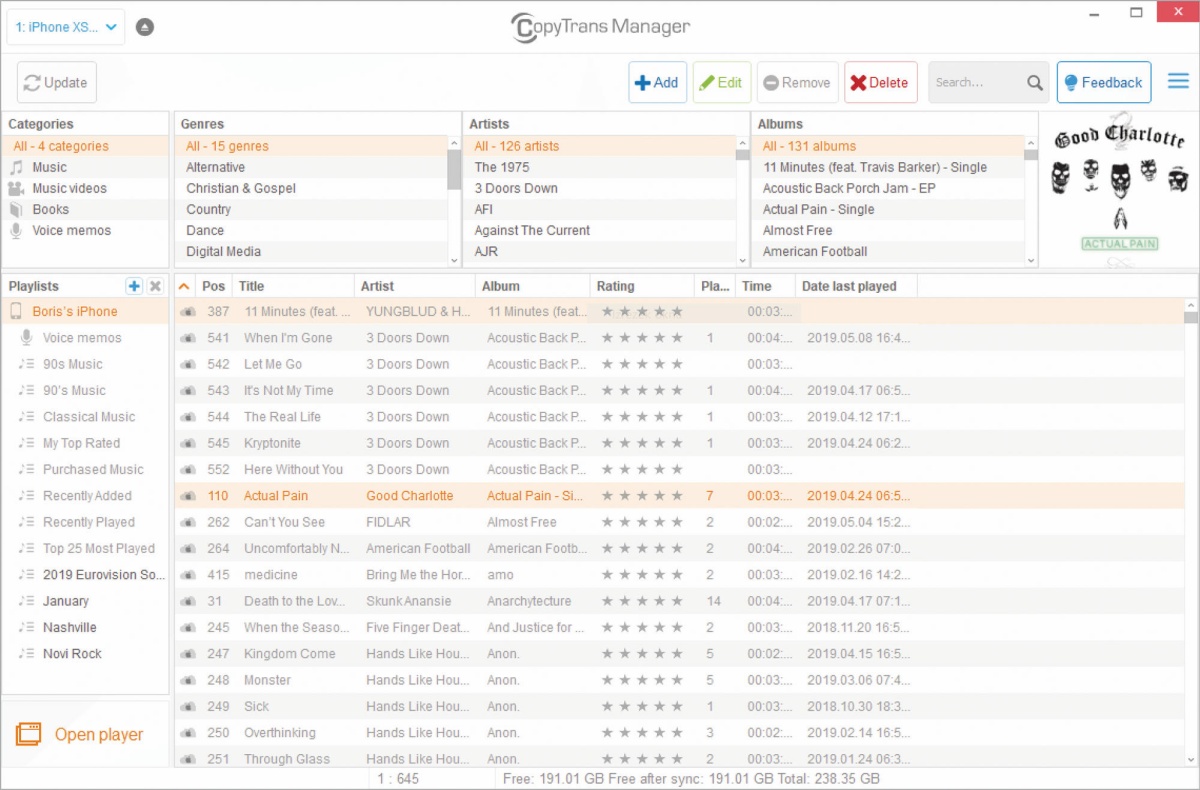Sort by Date last played column
1200x790 pixels.
point(856,286)
